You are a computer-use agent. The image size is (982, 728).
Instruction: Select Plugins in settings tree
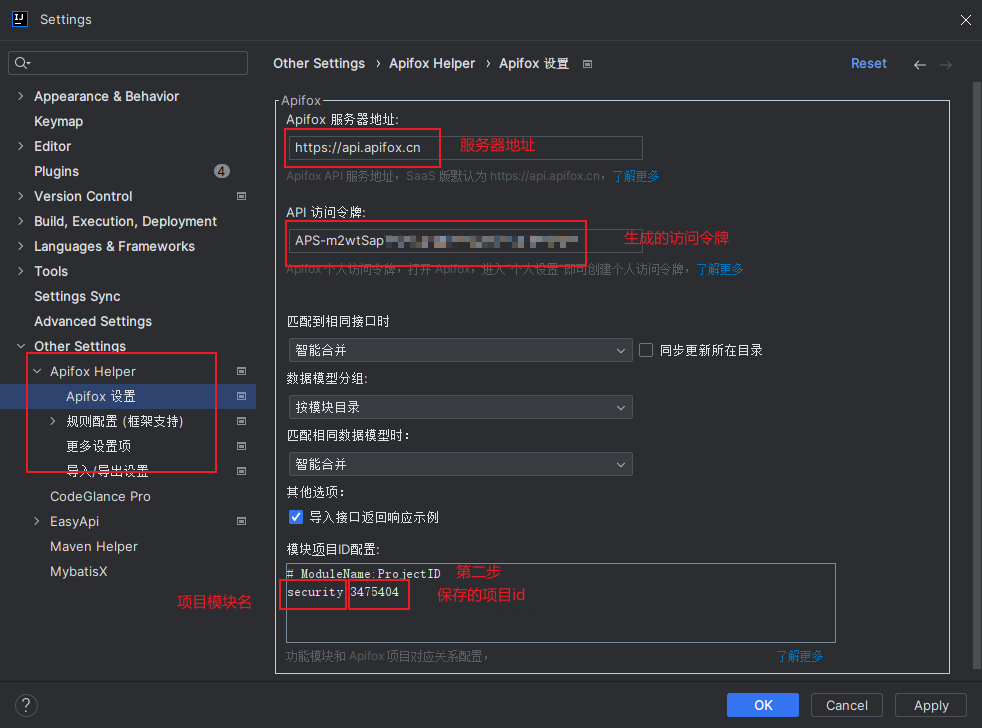tap(56, 171)
